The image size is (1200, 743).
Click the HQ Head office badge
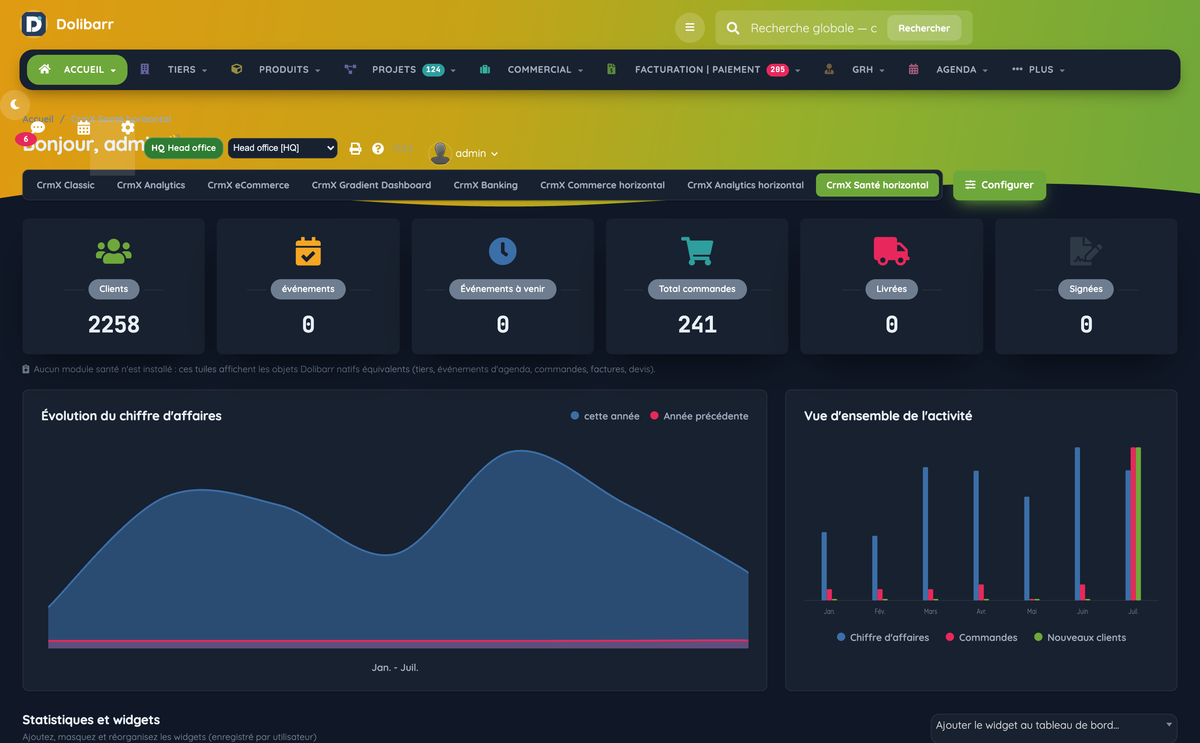[183, 148]
